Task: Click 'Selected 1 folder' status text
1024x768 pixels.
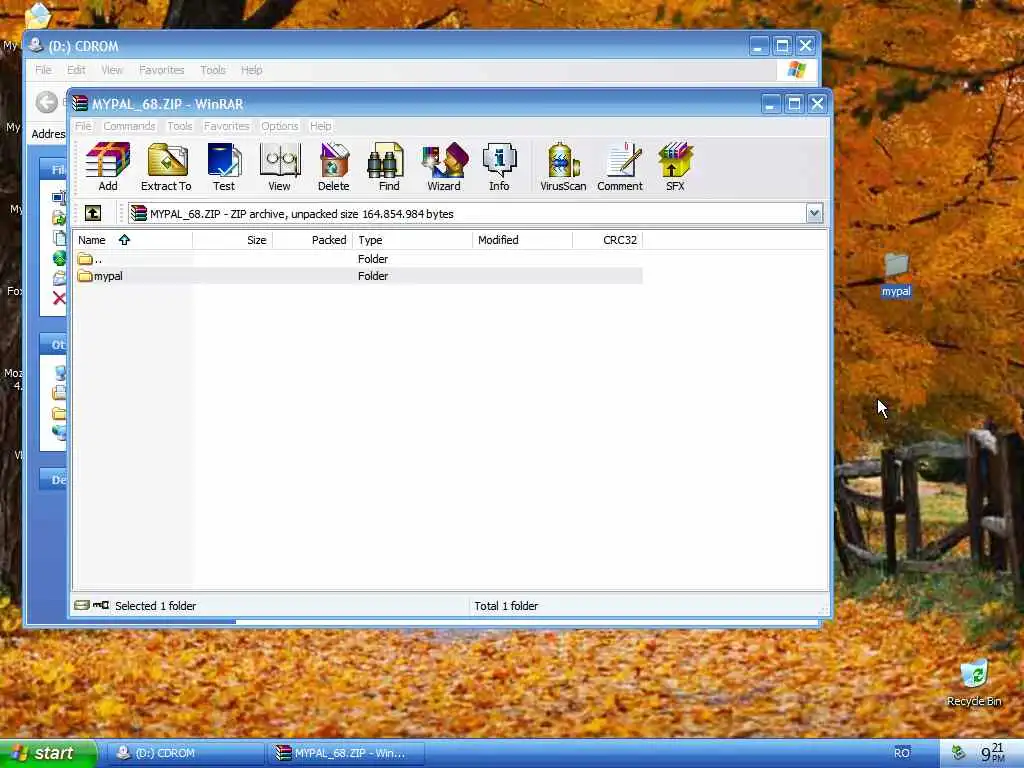Action: [155, 606]
